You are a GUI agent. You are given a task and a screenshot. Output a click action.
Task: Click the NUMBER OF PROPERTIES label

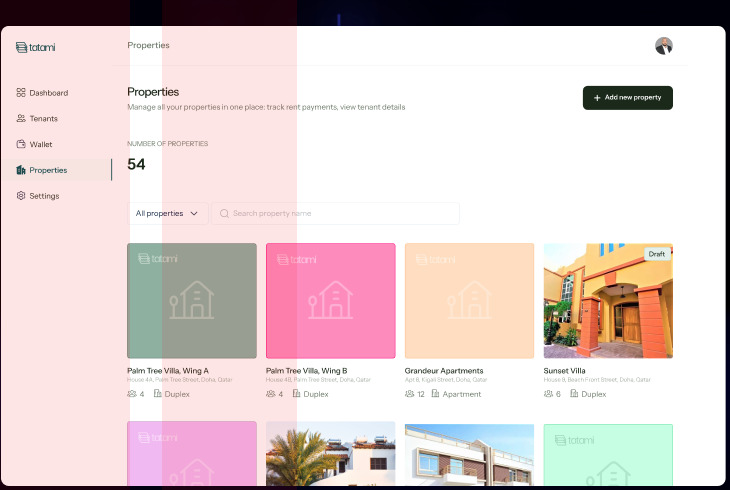[x=168, y=143]
